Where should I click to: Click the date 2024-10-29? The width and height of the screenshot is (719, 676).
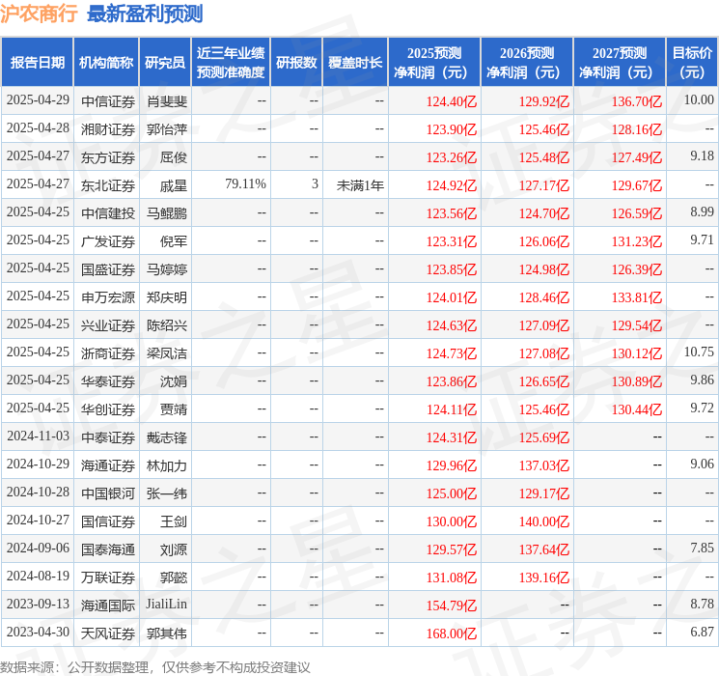coord(38,464)
